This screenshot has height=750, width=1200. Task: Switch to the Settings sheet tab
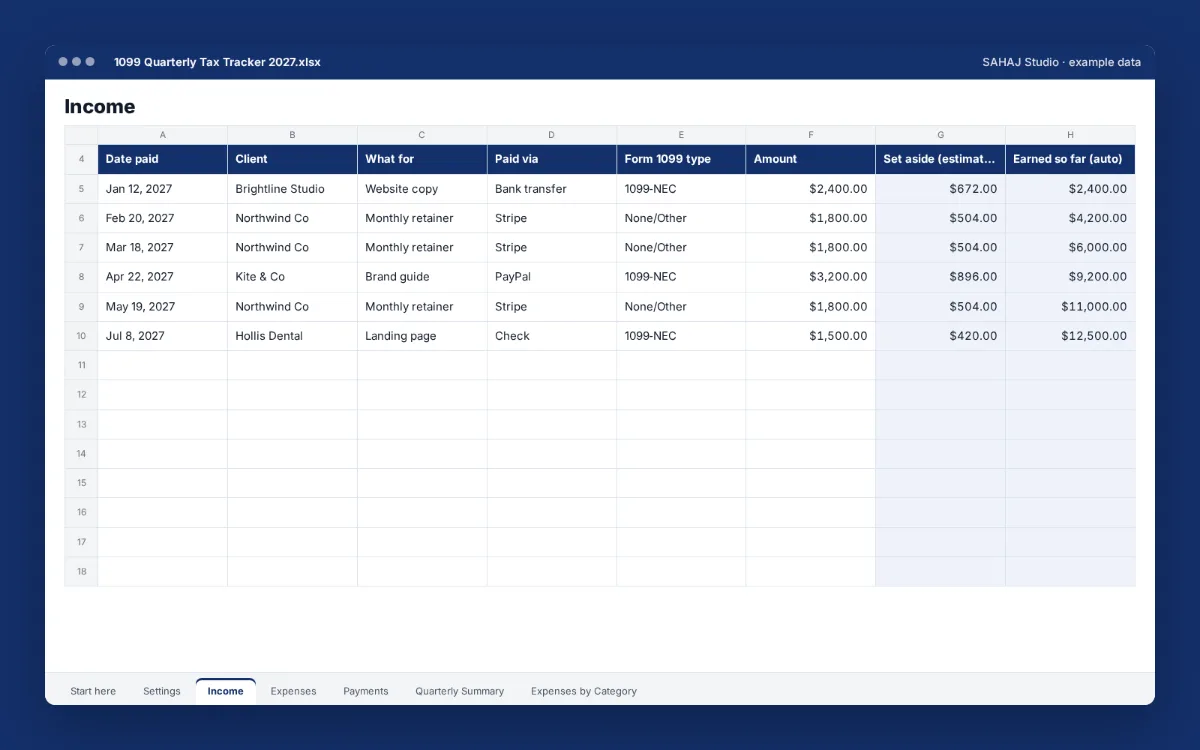click(162, 691)
